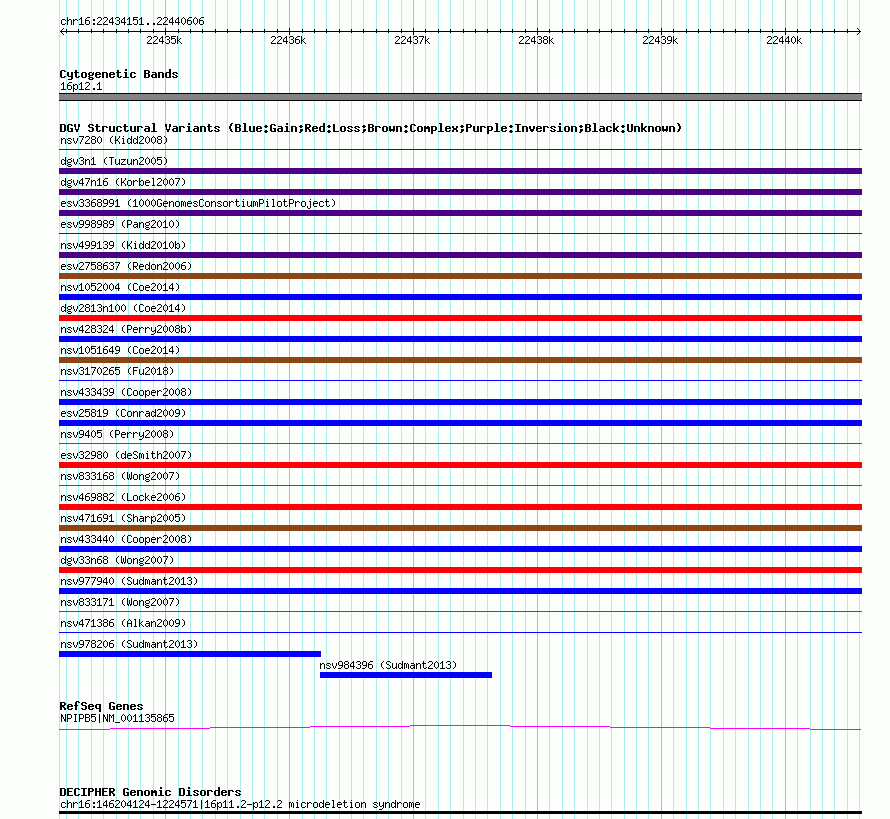Select variant dgv3n1 (Tuzun2005)
Image resolution: width=890 pixels, height=819 pixels.
pyautogui.click(x=114, y=161)
